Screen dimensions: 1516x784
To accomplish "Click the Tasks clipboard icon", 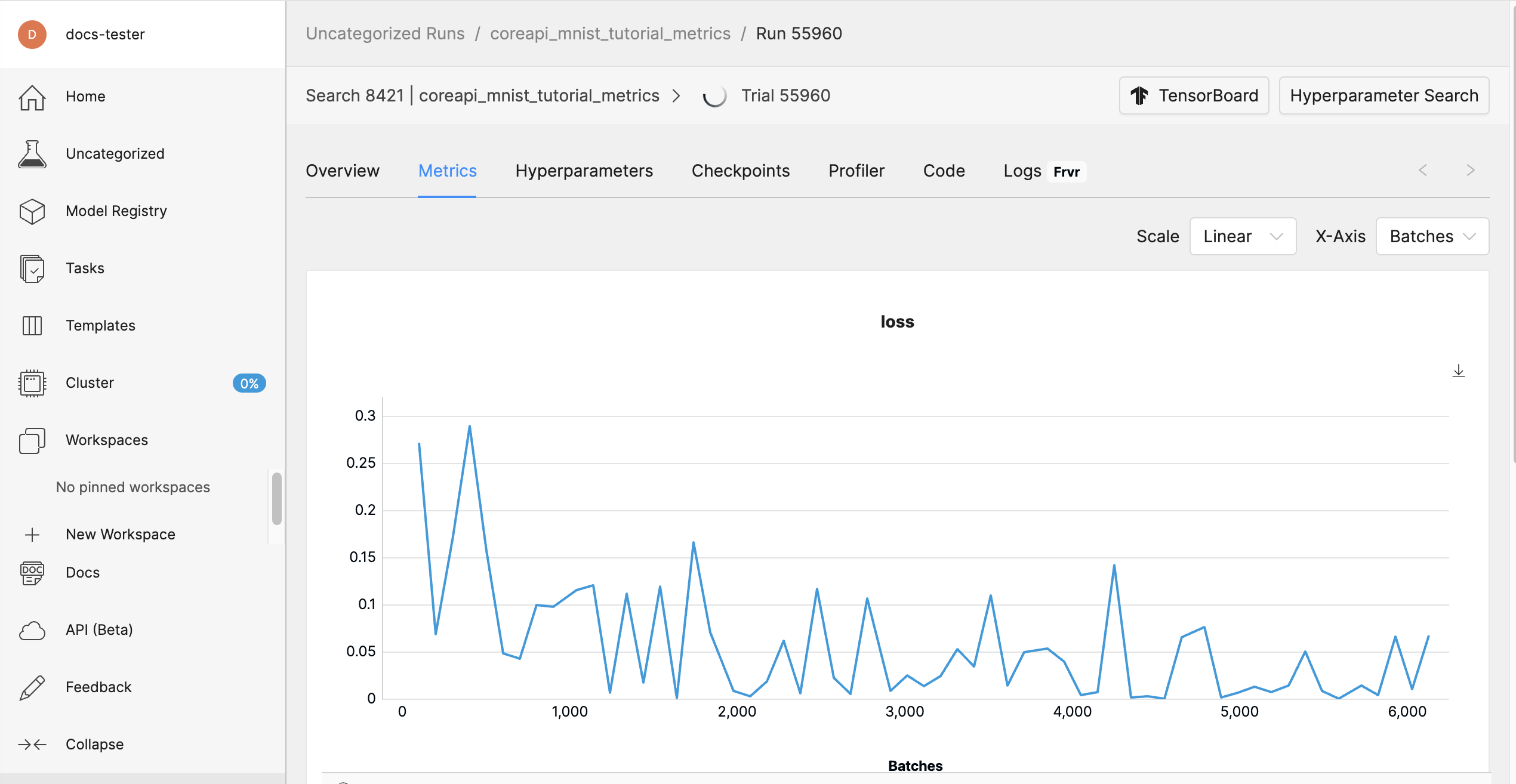I will coord(32,268).
